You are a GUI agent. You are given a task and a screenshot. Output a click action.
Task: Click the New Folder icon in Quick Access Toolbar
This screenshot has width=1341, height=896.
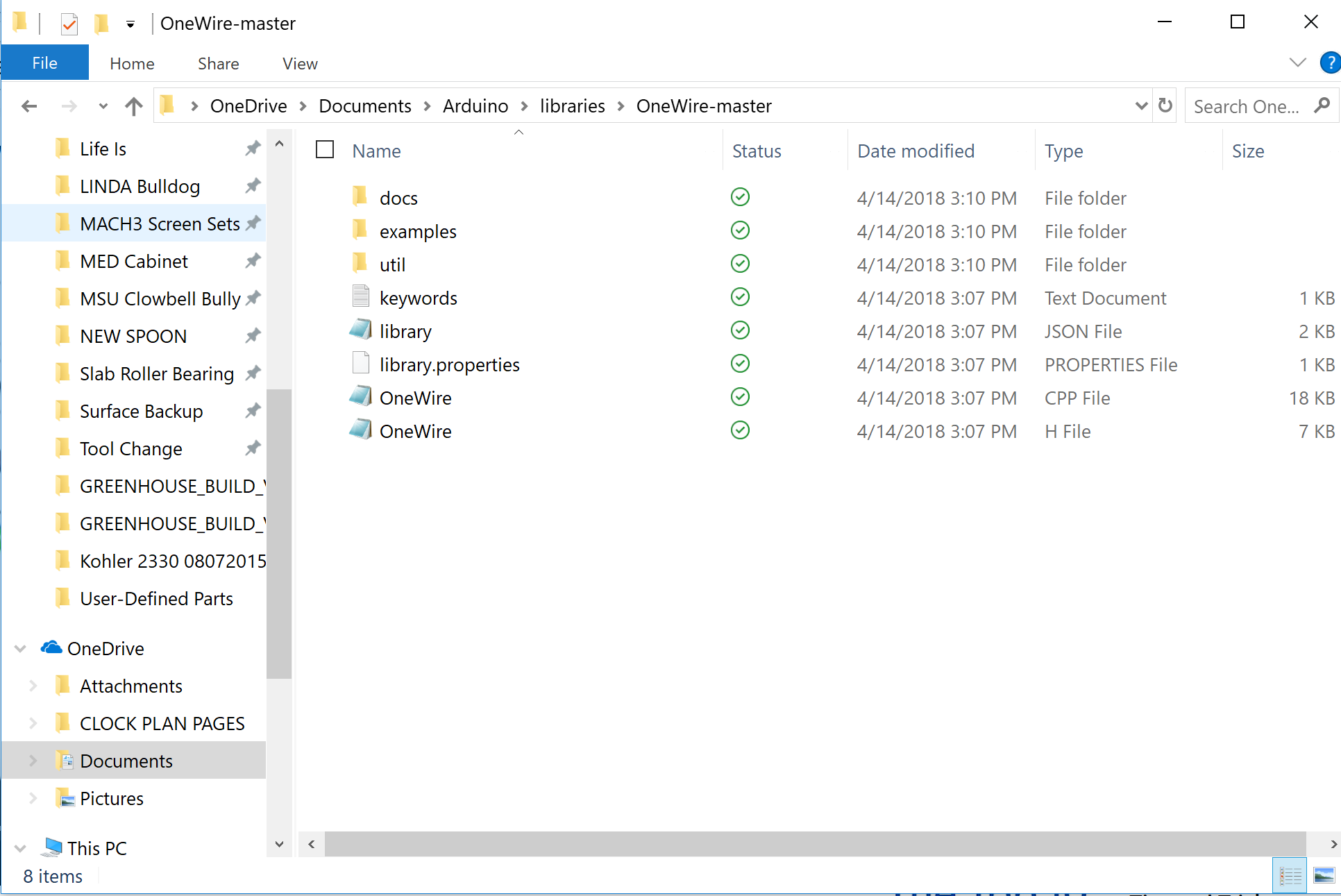click(x=101, y=23)
